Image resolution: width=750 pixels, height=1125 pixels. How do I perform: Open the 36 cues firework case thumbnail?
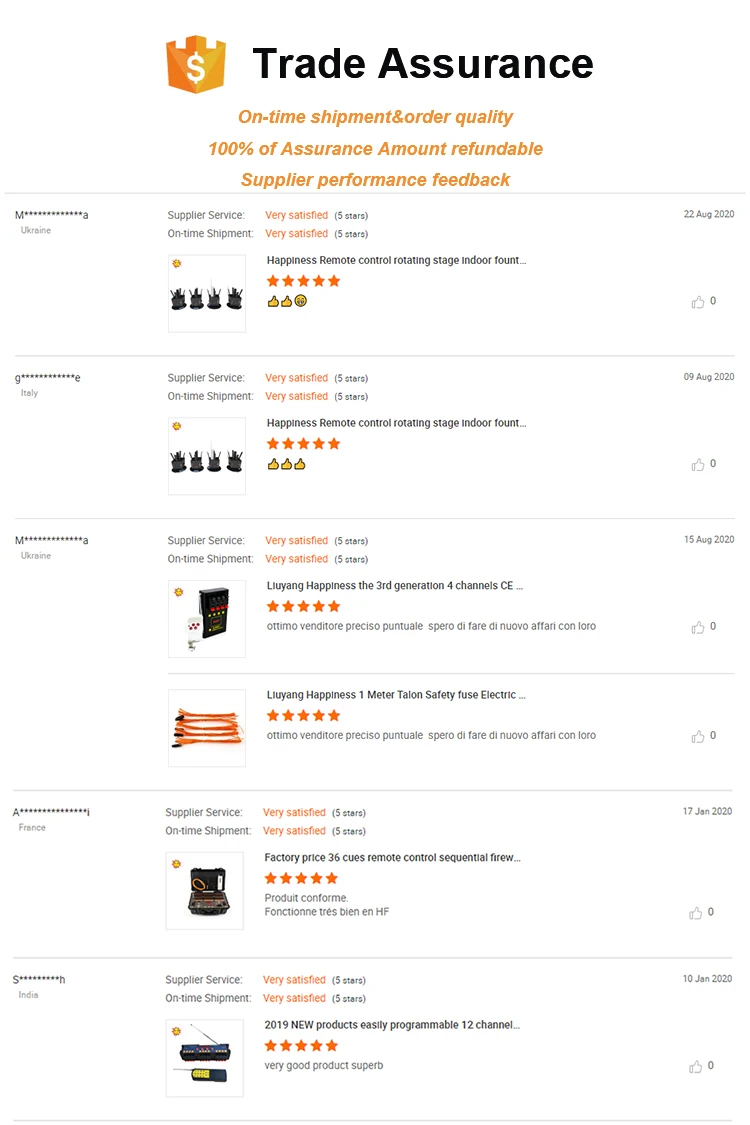tap(205, 891)
